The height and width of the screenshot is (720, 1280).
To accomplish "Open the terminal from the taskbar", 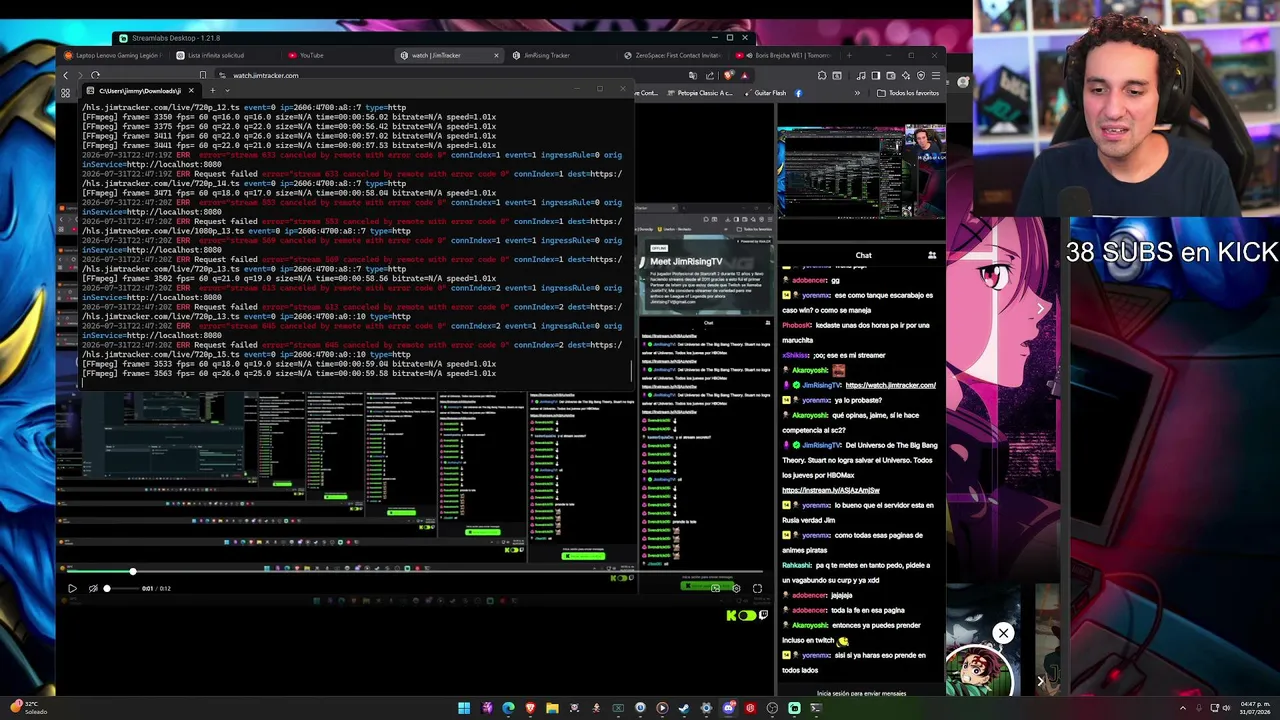I will point(816,708).
